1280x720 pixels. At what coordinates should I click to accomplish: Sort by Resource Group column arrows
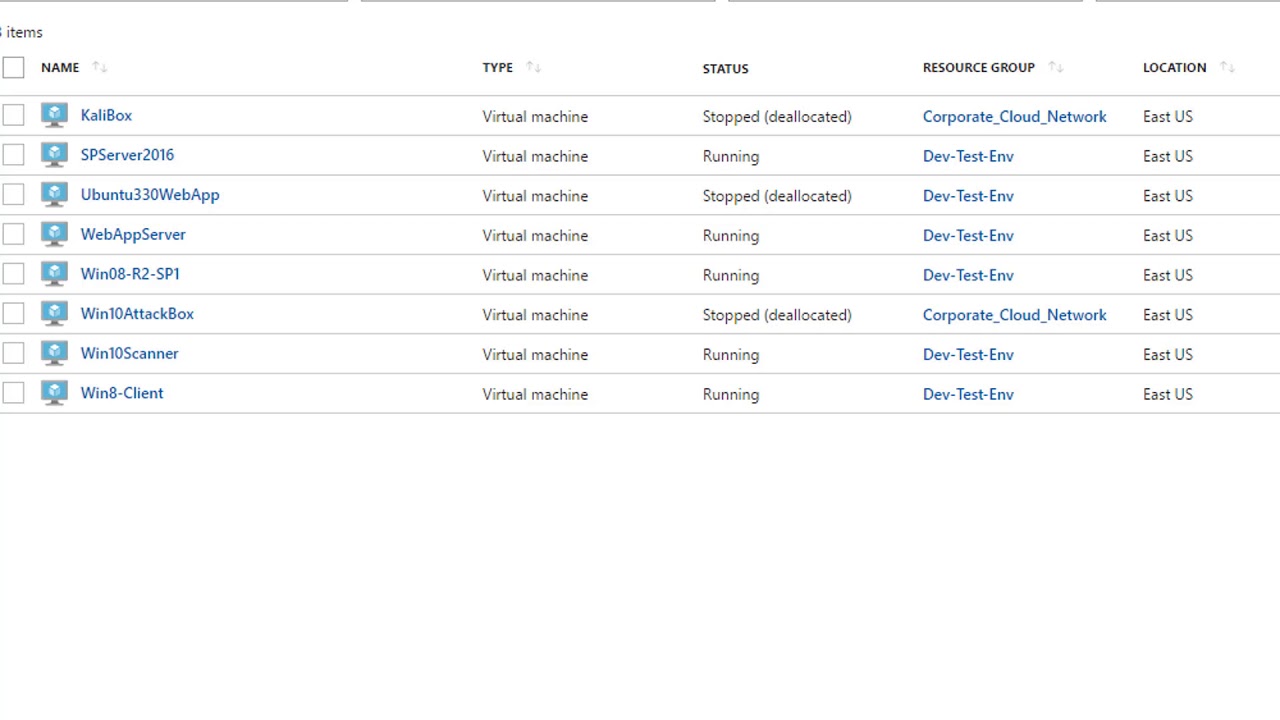(1055, 67)
